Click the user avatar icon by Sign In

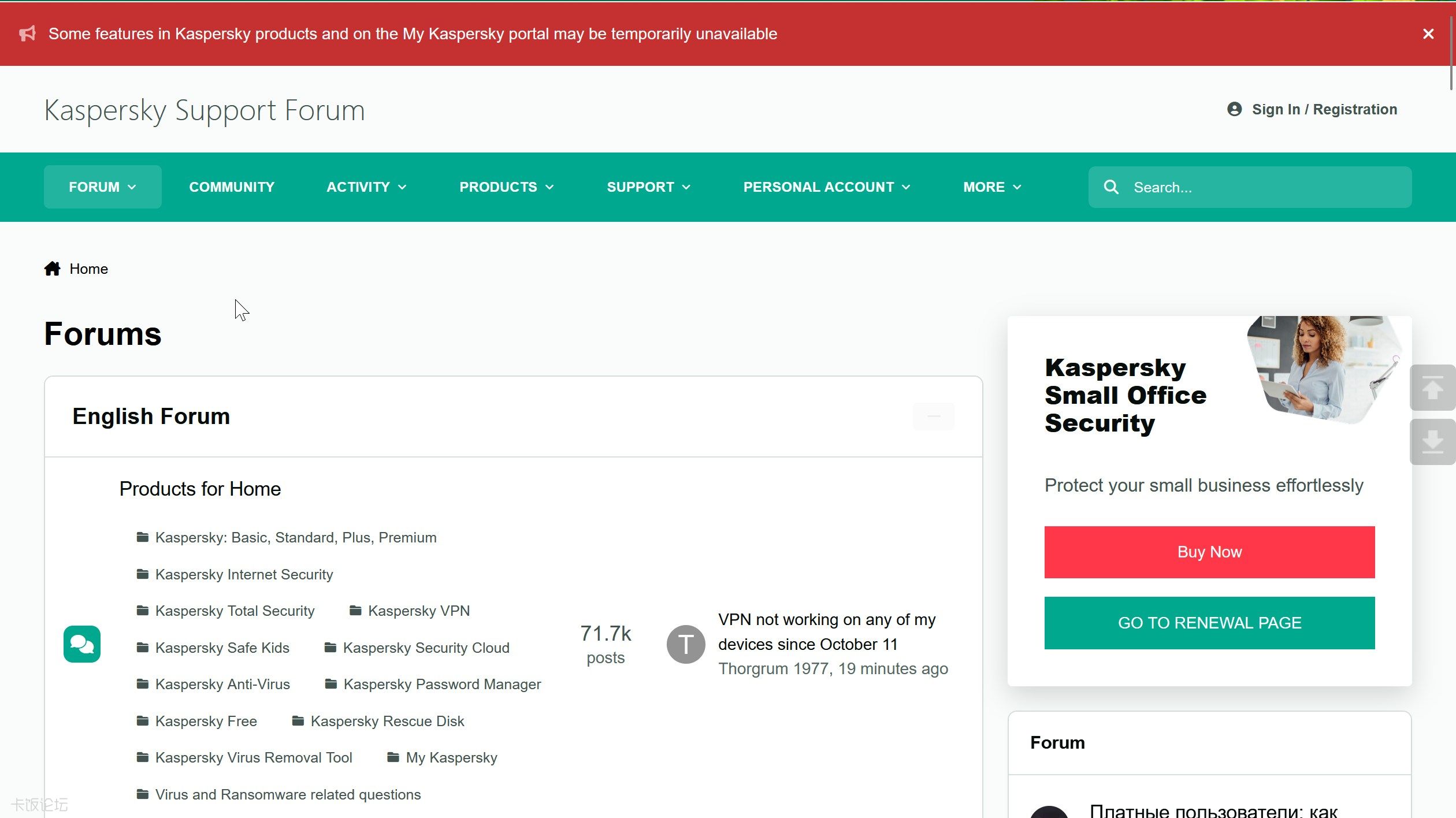[x=1234, y=109]
